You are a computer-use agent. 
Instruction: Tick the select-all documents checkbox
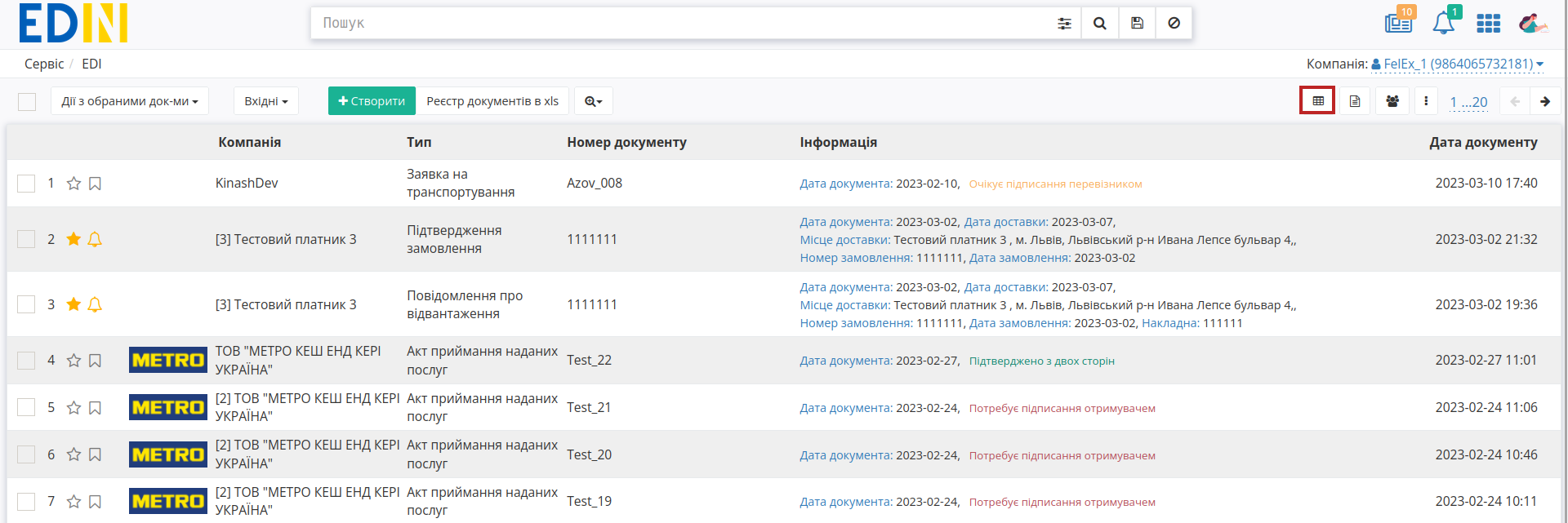pos(27,102)
